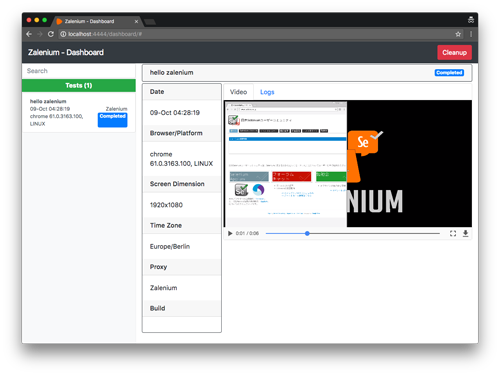The width and height of the screenshot is (500, 375).
Task: Click Completed badge in the test list
Action: 112,120
